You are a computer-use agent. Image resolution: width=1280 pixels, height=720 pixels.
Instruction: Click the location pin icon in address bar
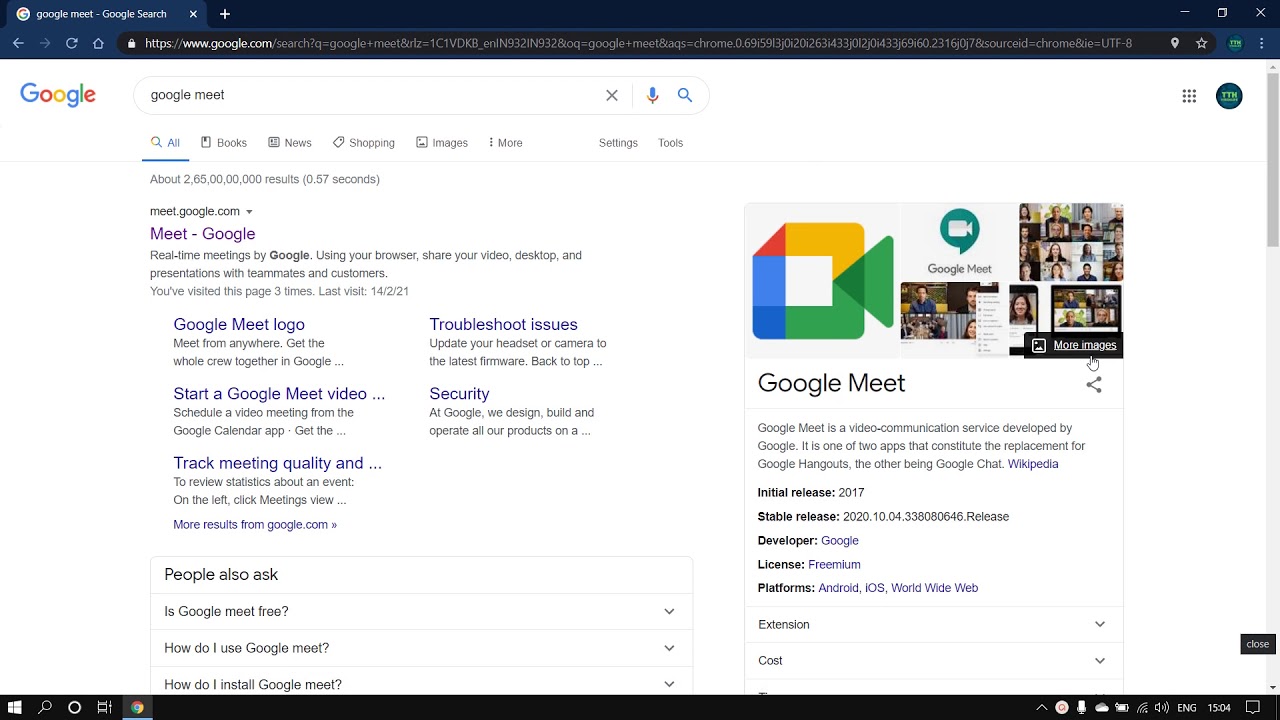[x=1175, y=43]
